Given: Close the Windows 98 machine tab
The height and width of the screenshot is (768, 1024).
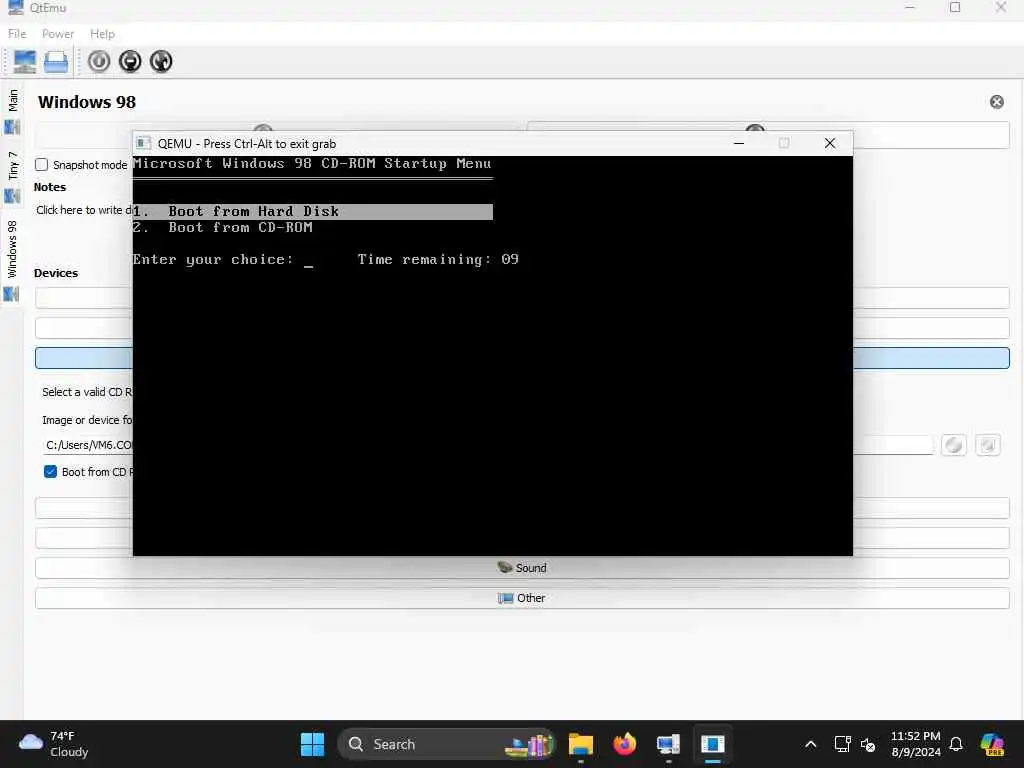Looking at the screenshot, I should click(997, 102).
